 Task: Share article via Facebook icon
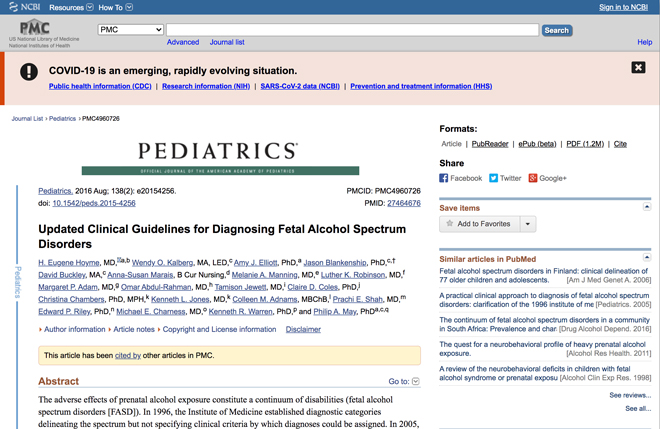click(x=444, y=178)
